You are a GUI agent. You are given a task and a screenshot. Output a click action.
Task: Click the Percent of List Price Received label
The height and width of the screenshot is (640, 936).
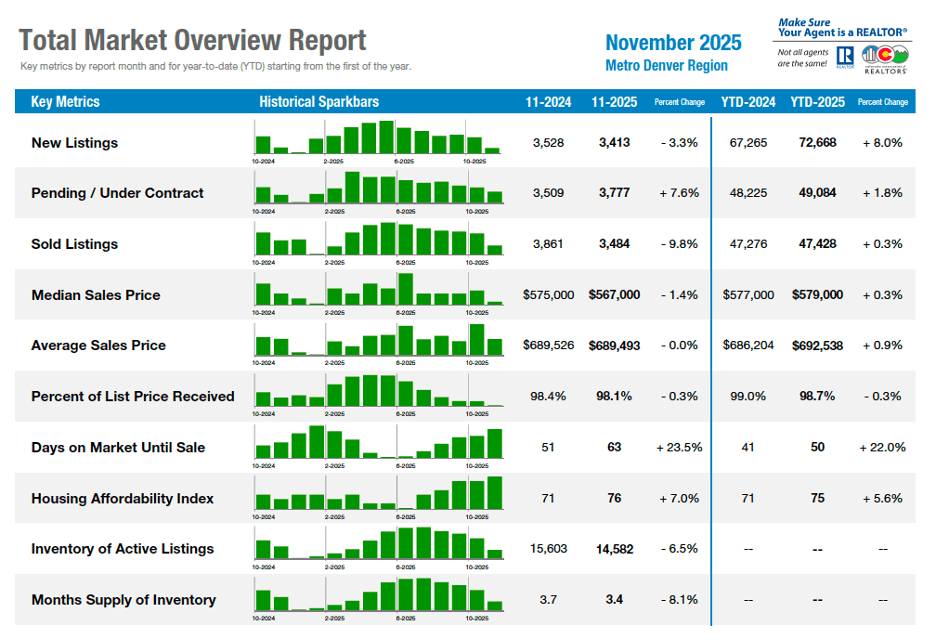(x=132, y=396)
